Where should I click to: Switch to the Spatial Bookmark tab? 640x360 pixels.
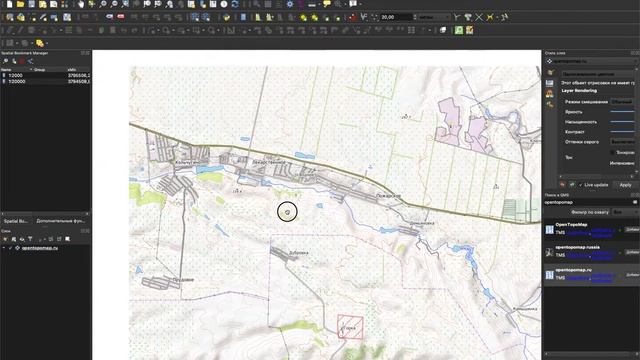pos(16,221)
